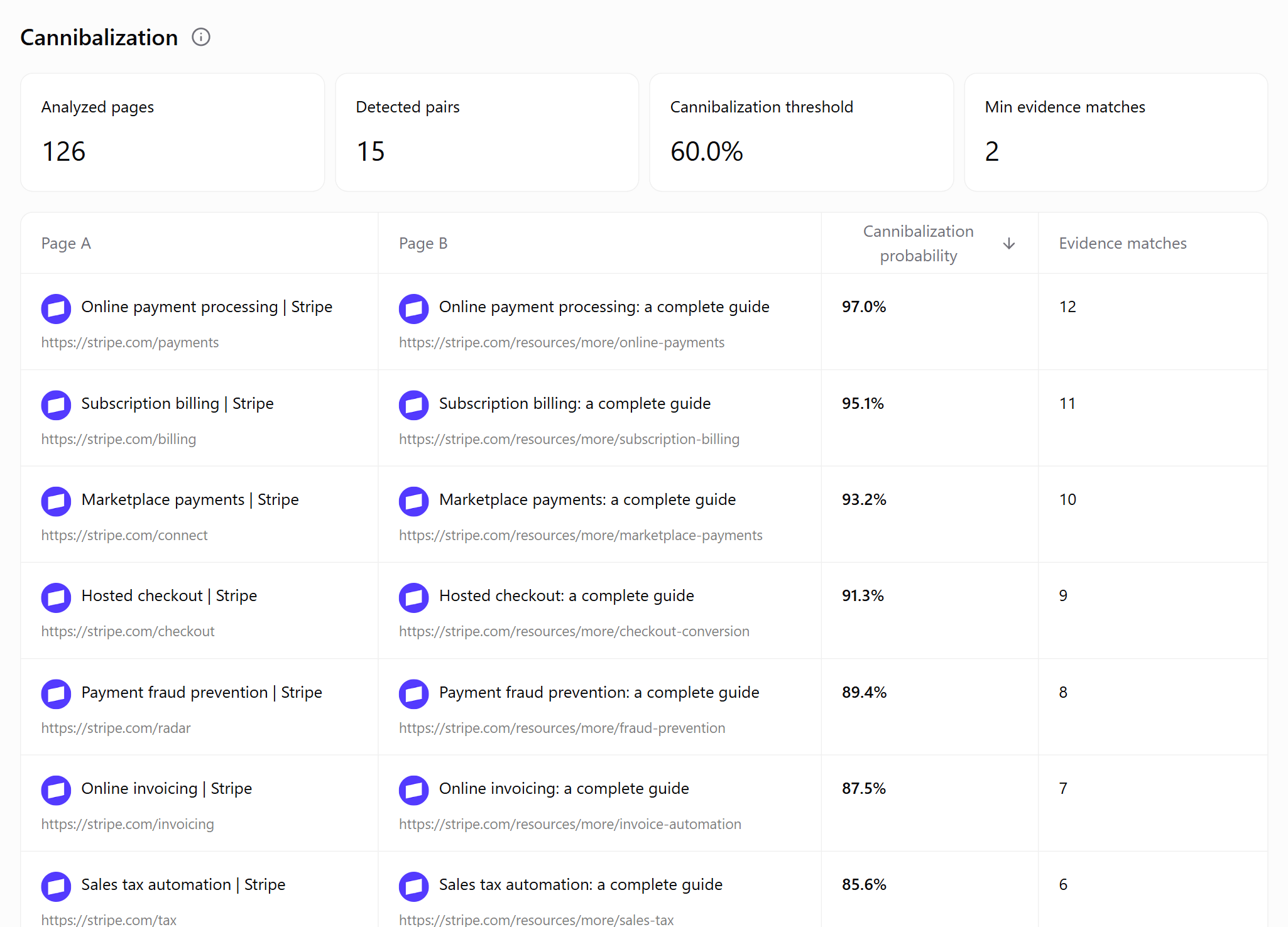This screenshot has width=1288, height=927.
Task: Click favicon beside Hosted checkout: a complete guide
Action: [413, 598]
